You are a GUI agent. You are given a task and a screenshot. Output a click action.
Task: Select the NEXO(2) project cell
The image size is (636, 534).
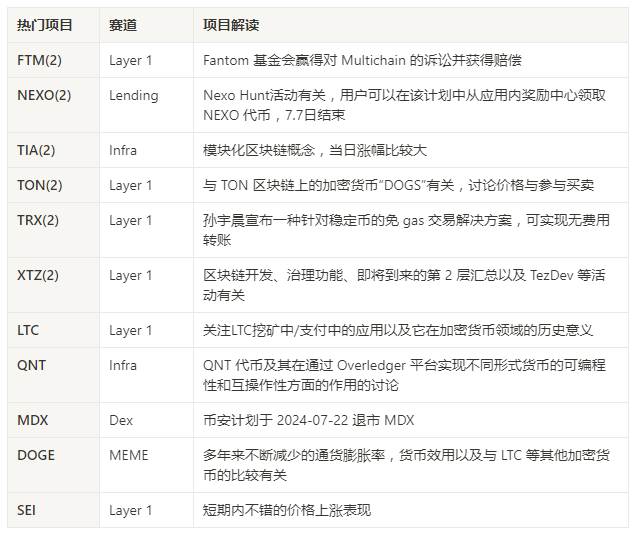pyautogui.click(x=44, y=95)
